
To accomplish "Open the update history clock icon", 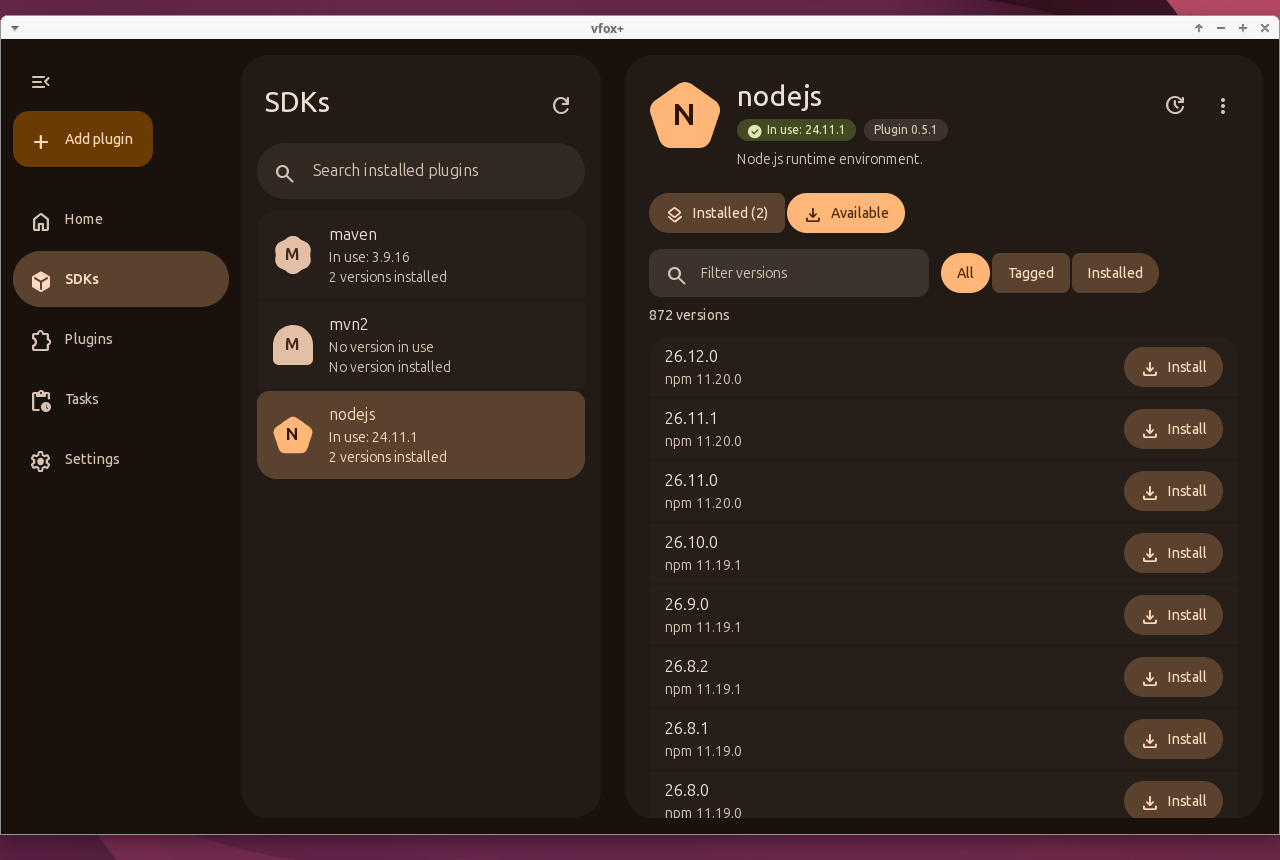I will [1175, 105].
